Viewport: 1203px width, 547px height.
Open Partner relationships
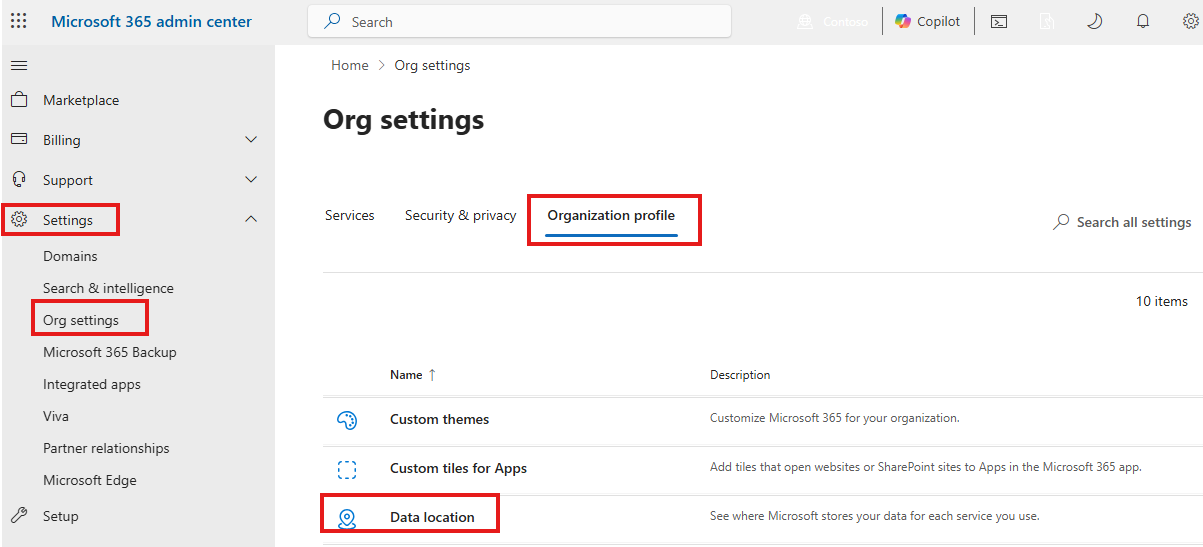point(106,448)
